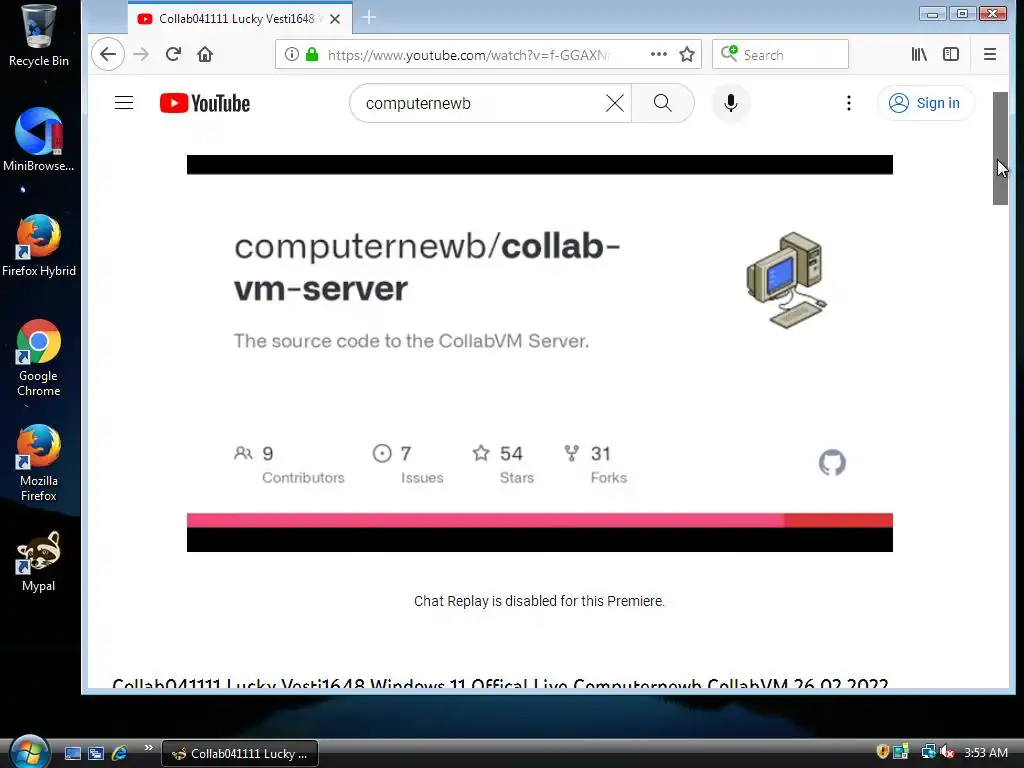Open a new browser tab

(x=369, y=18)
